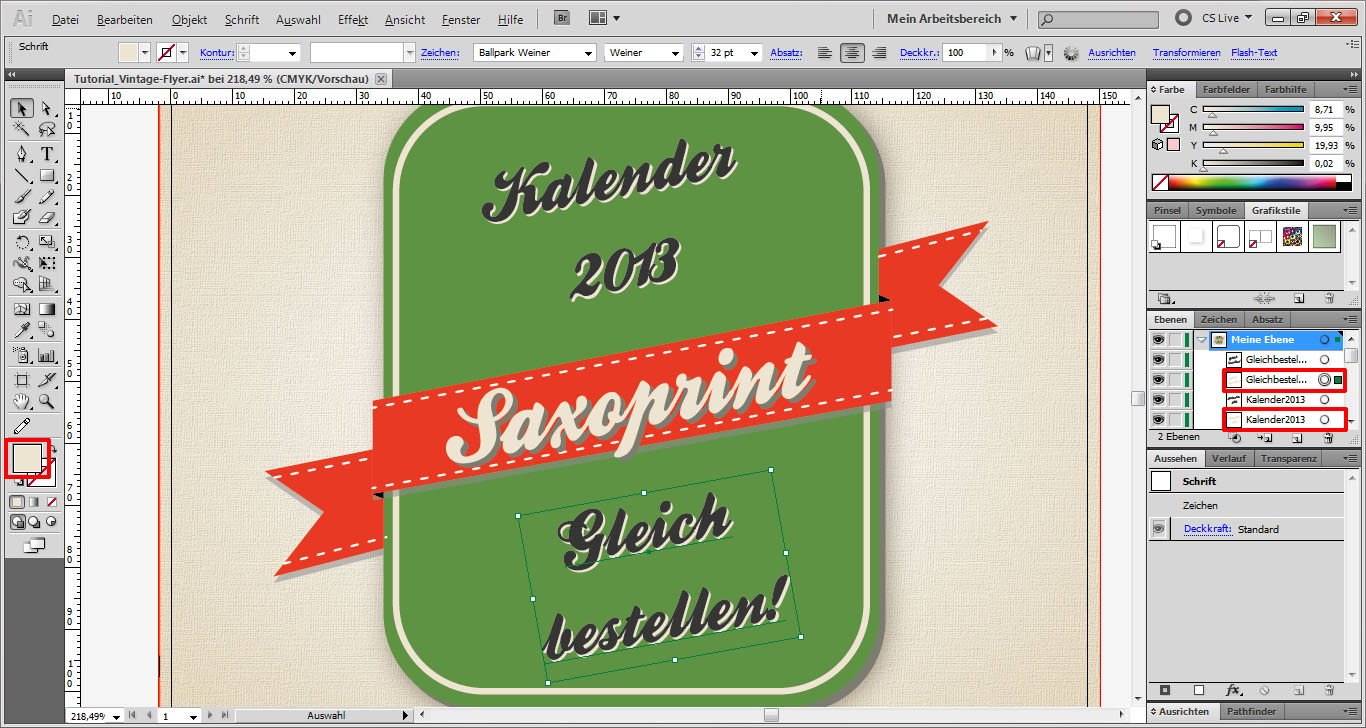Click the Transformieren link in control bar
This screenshot has width=1366, height=728.
(1186, 53)
